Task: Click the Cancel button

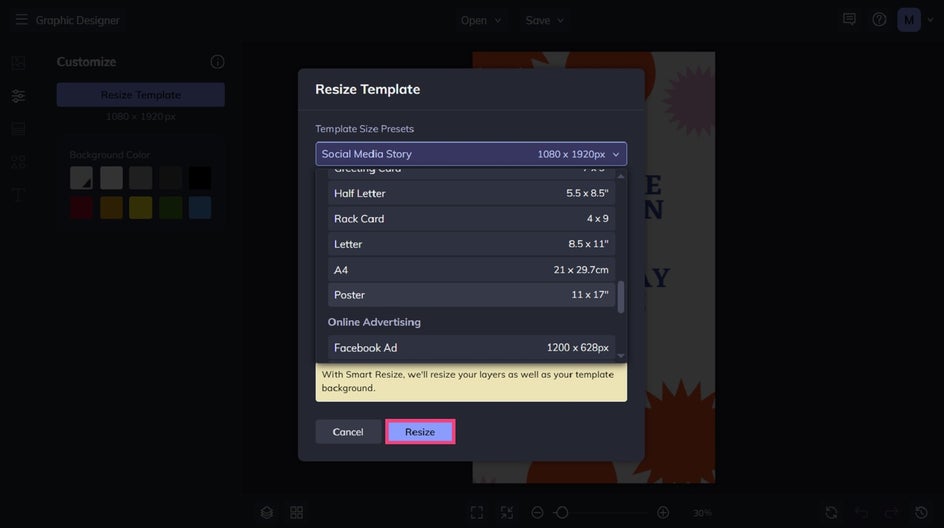Action: click(x=348, y=432)
